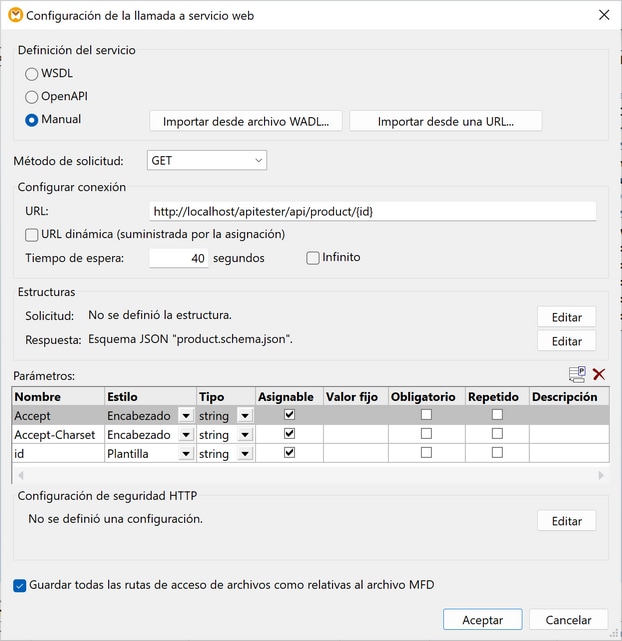The width and height of the screenshot is (622, 641).
Task: Open Tipo dropdown for Accept-Charset row
Action: pyautogui.click(x=245, y=435)
